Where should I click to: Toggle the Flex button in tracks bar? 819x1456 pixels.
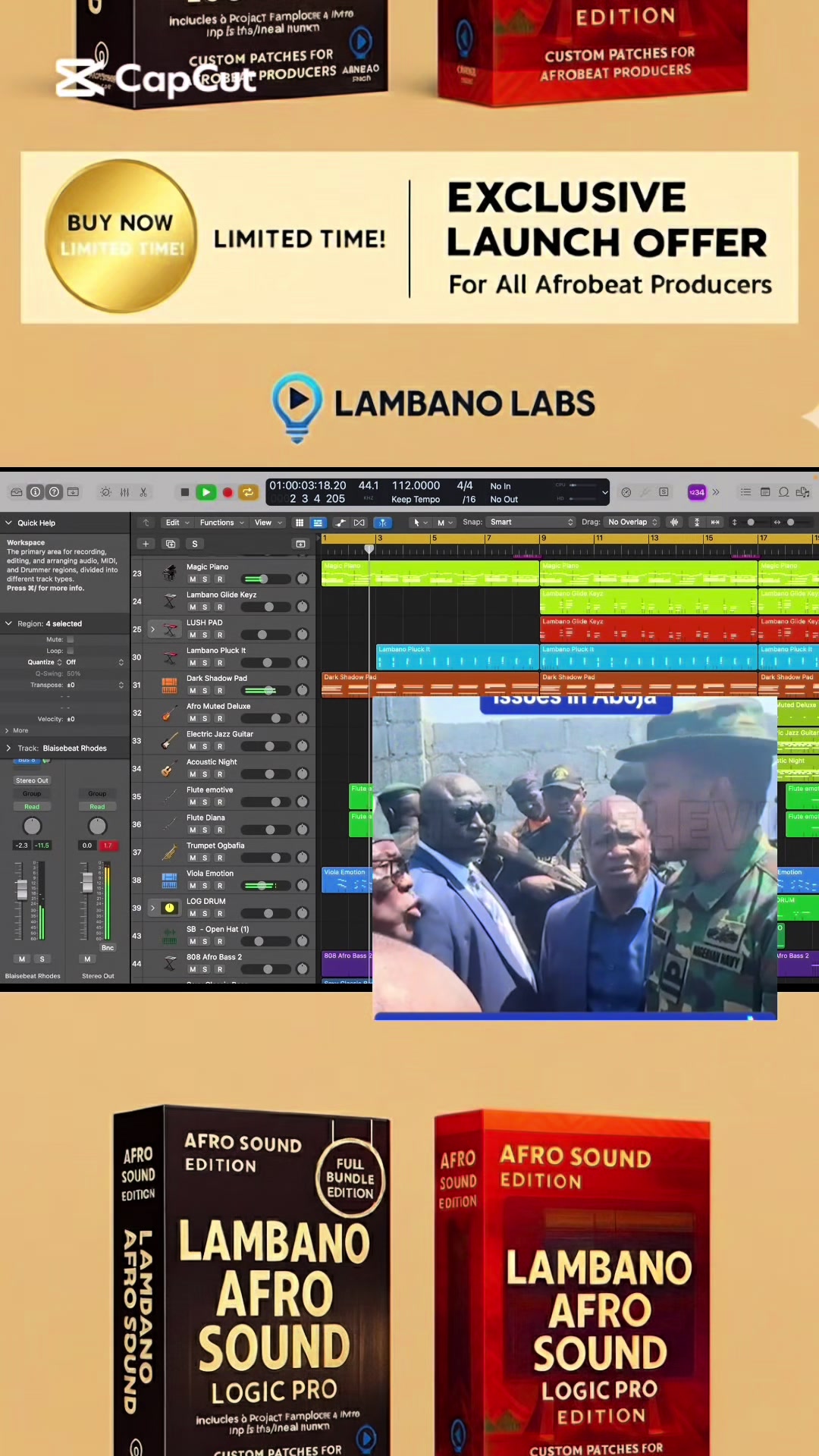click(359, 522)
